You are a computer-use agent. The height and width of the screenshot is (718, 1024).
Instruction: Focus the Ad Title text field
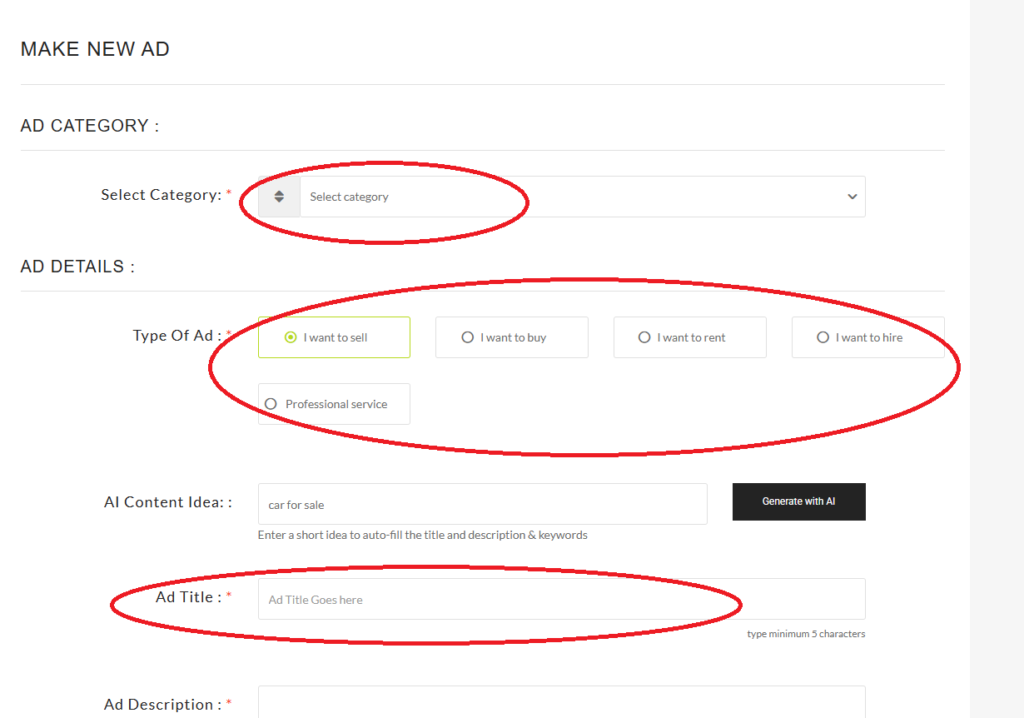(562, 599)
